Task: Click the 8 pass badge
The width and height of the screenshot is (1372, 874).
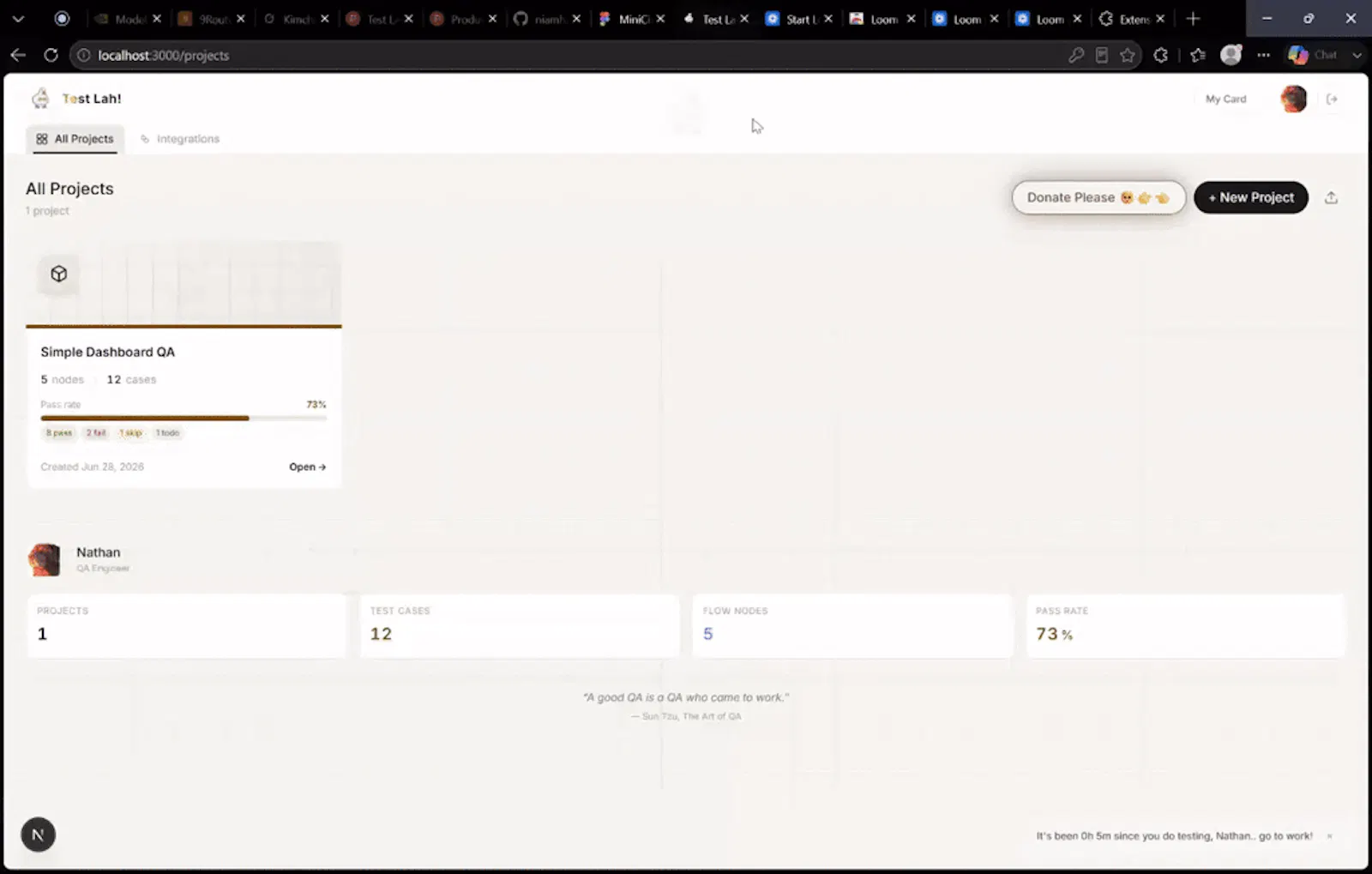Action: [x=59, y=432]
